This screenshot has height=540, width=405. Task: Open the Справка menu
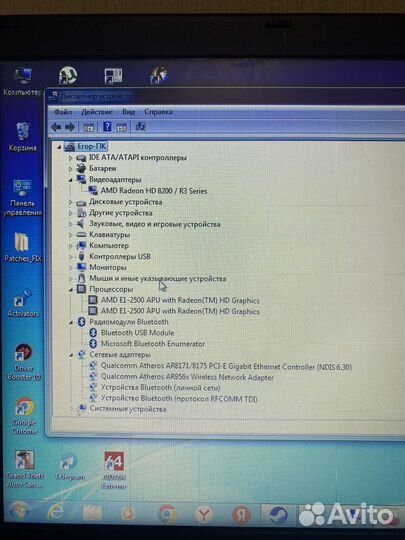[x=158, y=112]
